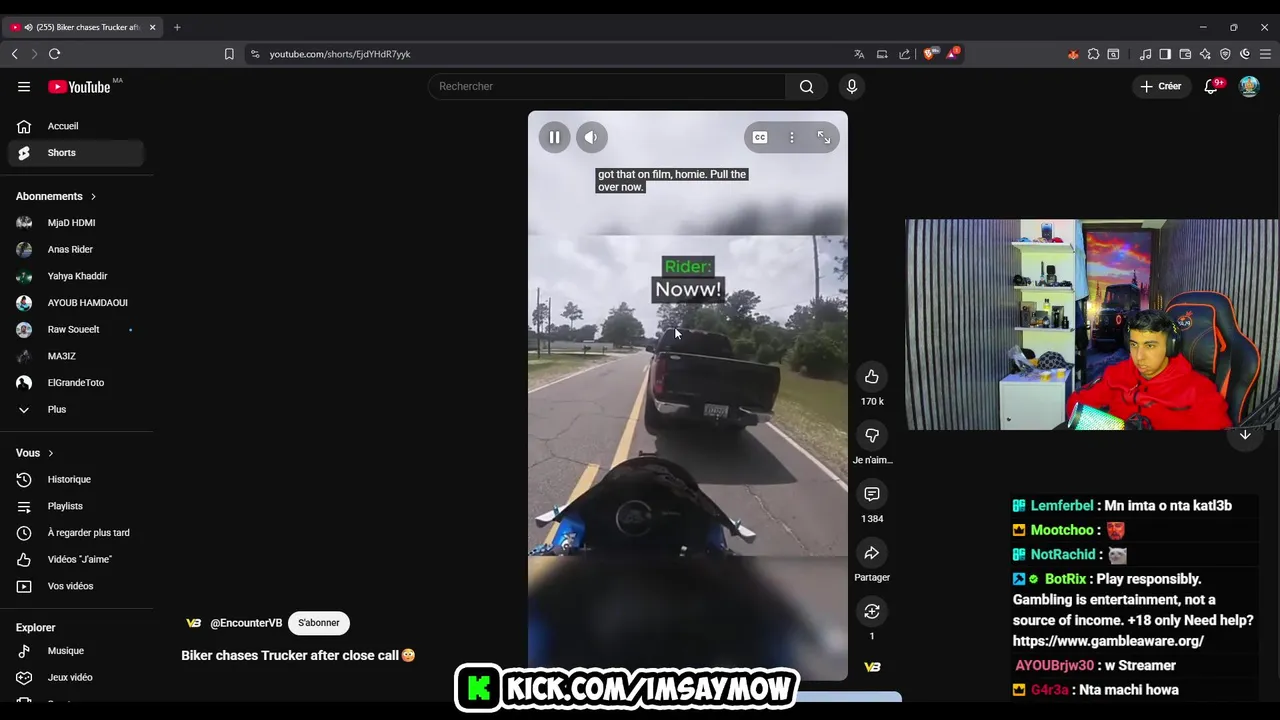
Task: Select Shorts in the sidebar
Action: [x=76, y=153]
